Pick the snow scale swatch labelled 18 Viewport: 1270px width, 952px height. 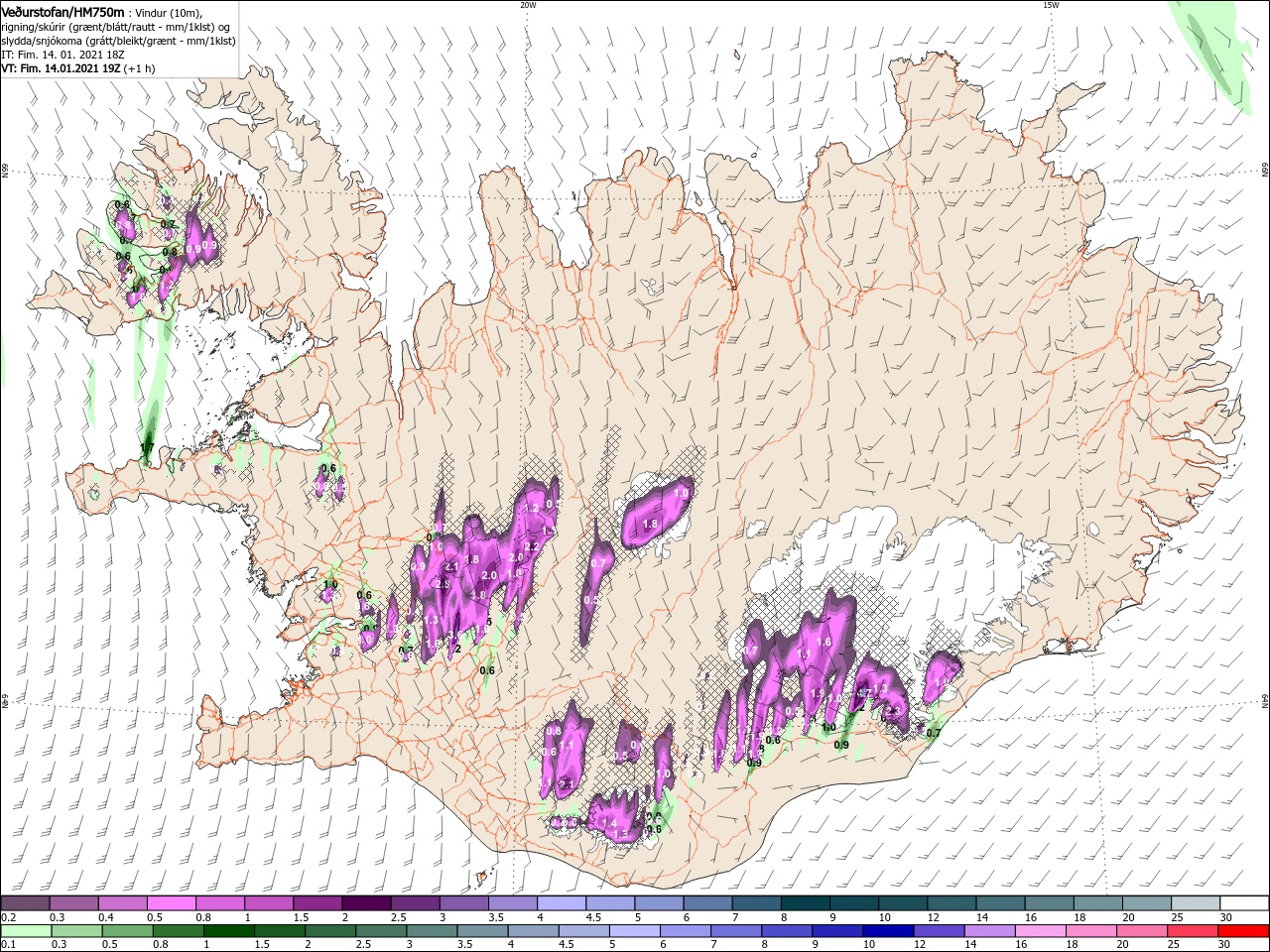point(1099,903)
